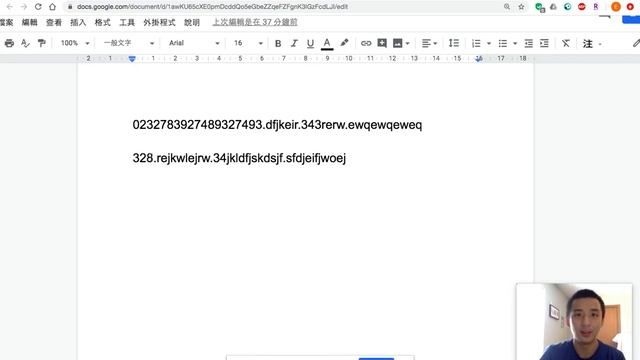Open the orange profile avatar
Viewport: 640px width, 360px height.
(x=616, y=7)
